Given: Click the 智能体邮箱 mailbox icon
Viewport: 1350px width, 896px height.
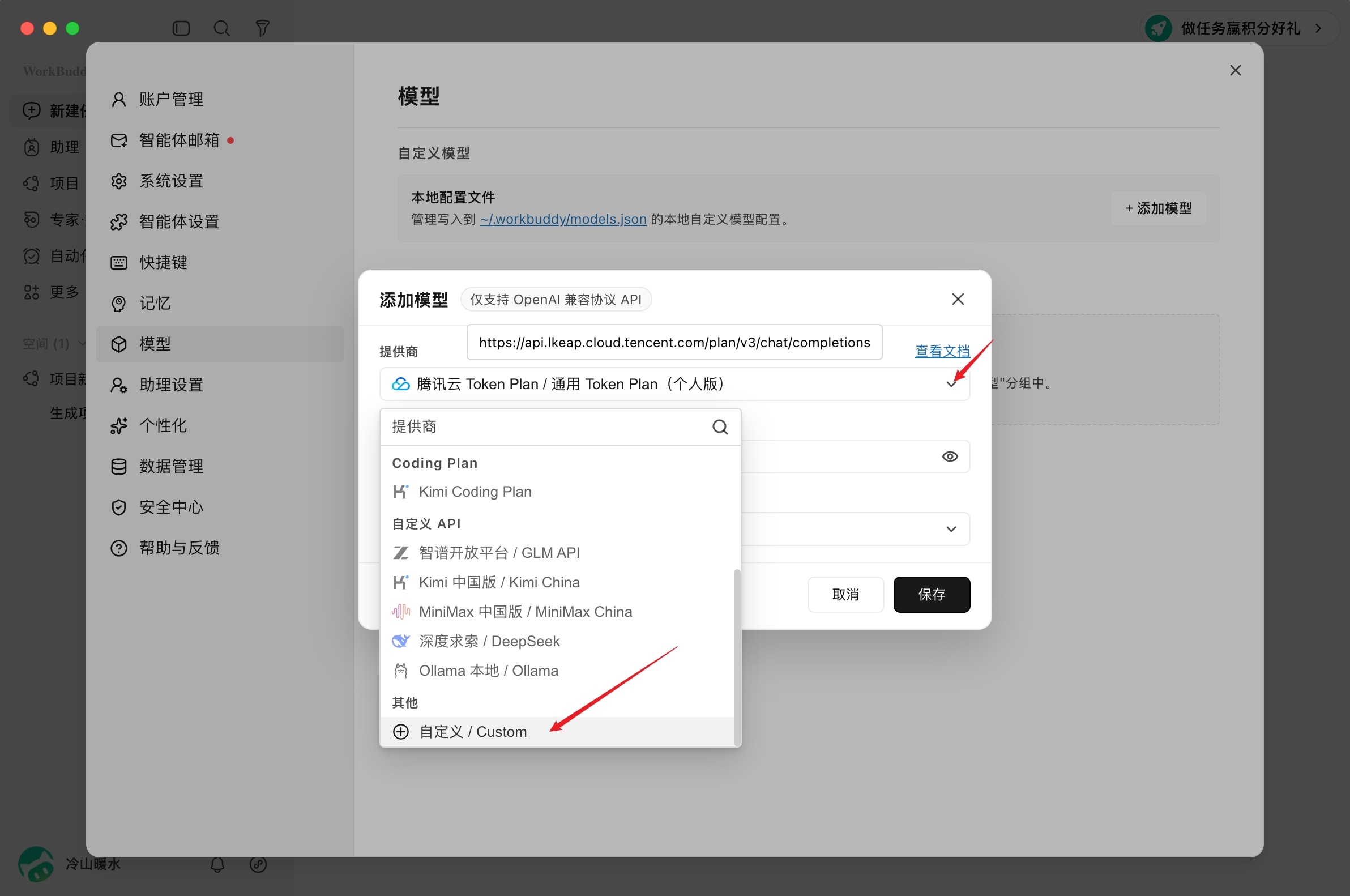Looking at the screenshot, I should click(118, 140).
